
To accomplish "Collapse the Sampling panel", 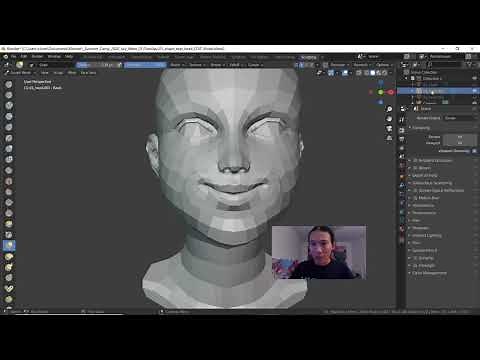I will tap(421, 128).
